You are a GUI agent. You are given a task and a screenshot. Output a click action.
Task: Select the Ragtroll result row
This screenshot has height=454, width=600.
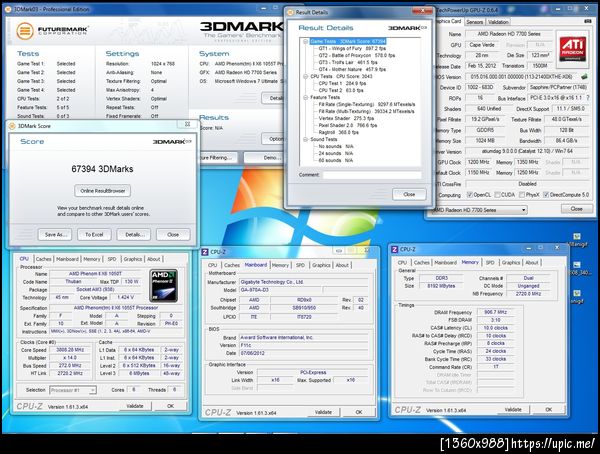pyautogui.click(x=338, y=132)
